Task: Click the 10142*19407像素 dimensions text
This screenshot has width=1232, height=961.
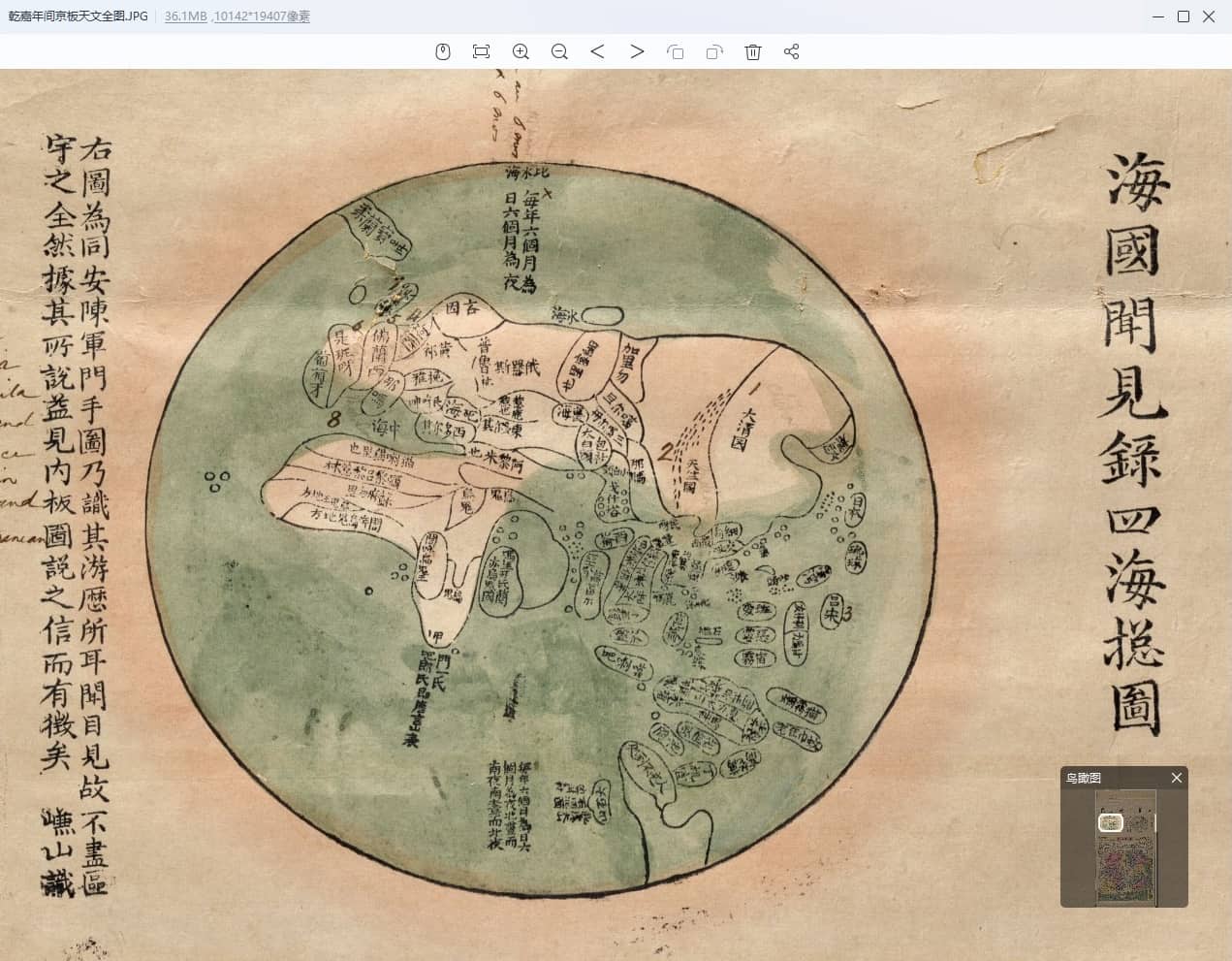Action: click(262, 16)
